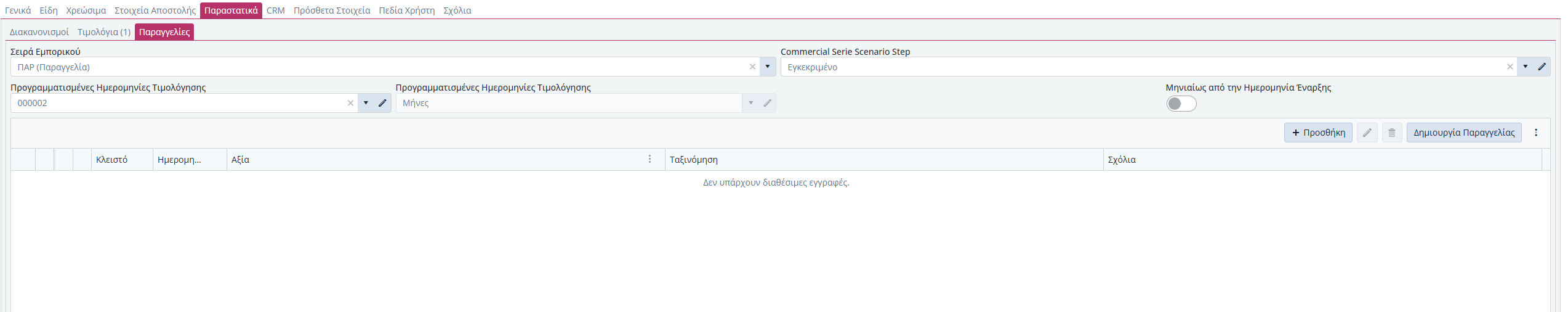Click the Δημιουργία Παραγγελίας button
Screen dimensions: 1568x312
coord(1464,133)
